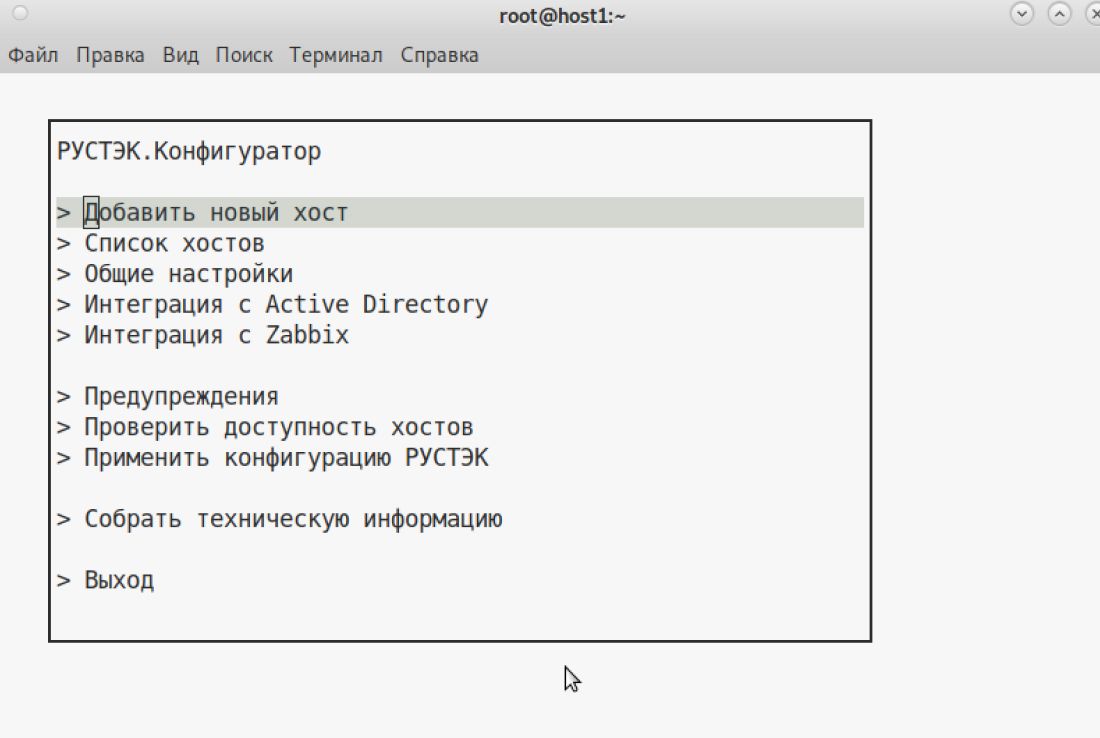Open the Терминал menu

pyautogui.click(x=336, y=55)
